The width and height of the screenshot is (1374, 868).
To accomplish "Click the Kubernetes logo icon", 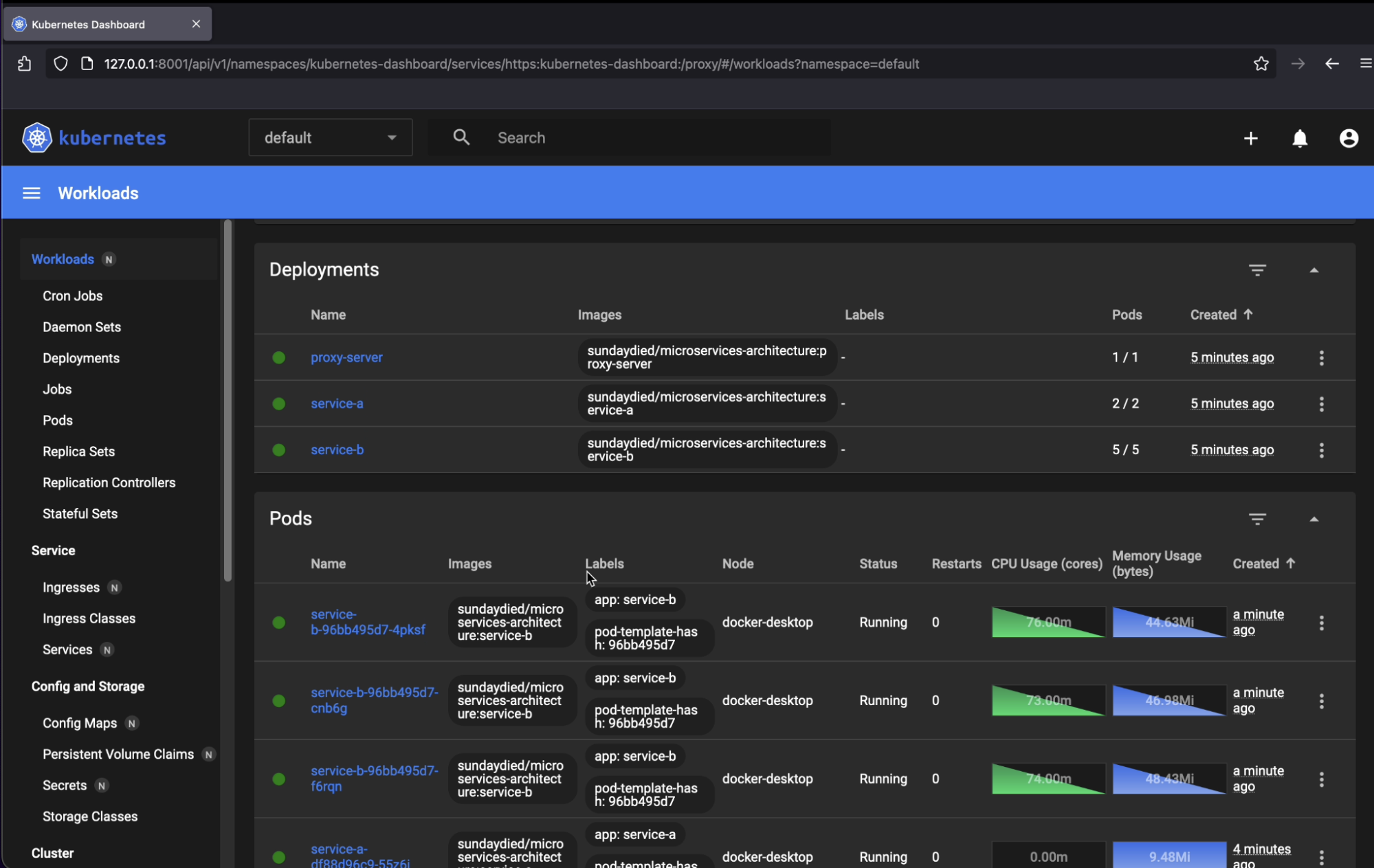I will click(36, 137).
